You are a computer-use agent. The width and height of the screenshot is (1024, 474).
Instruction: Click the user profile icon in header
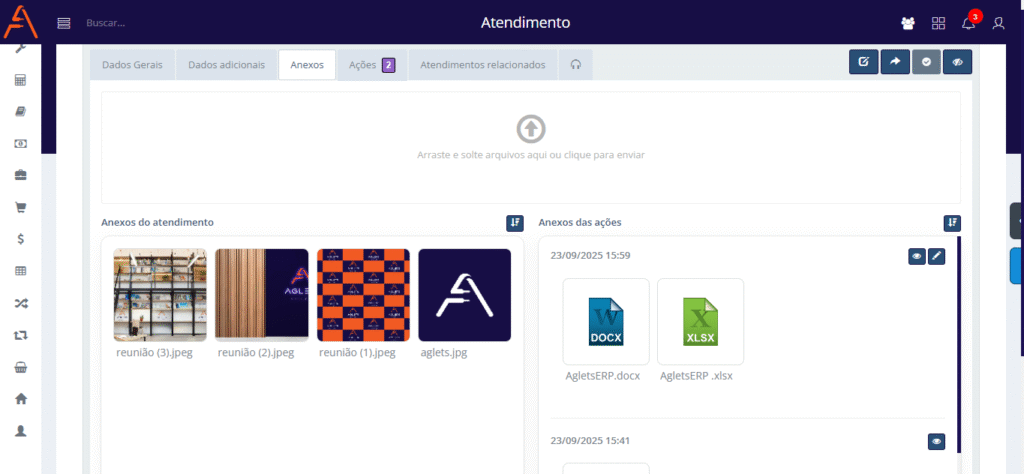[x=998, y=23]
